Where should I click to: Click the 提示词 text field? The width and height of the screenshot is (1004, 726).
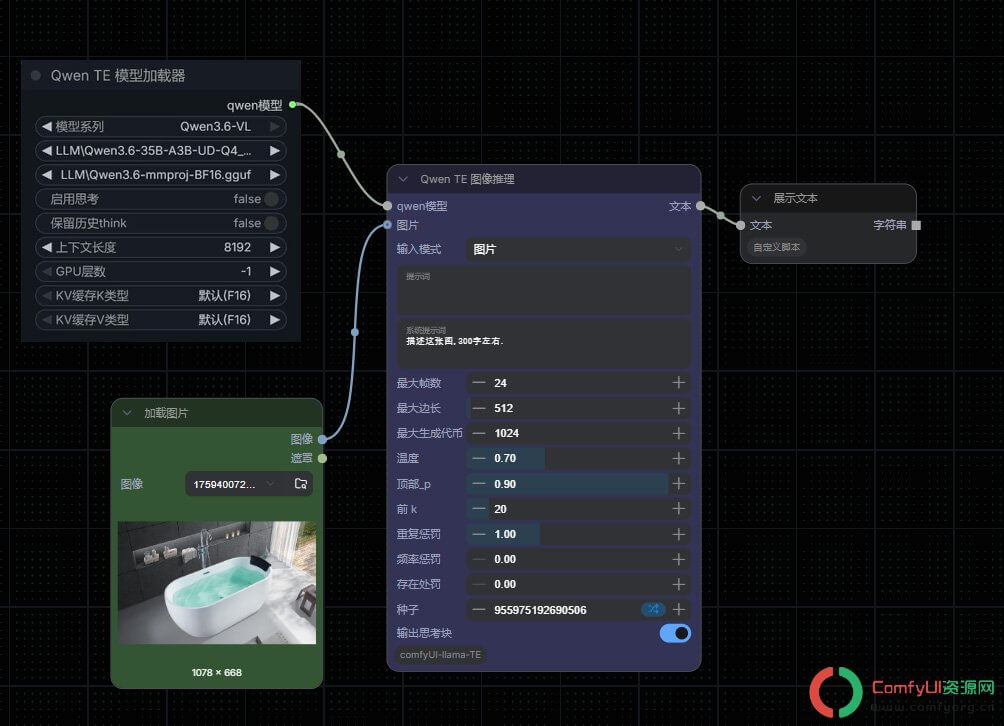(x=544, y=290)
